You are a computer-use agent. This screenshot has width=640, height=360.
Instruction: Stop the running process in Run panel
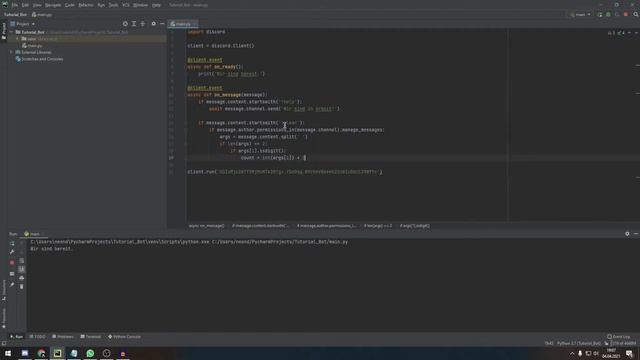[12, 263]
